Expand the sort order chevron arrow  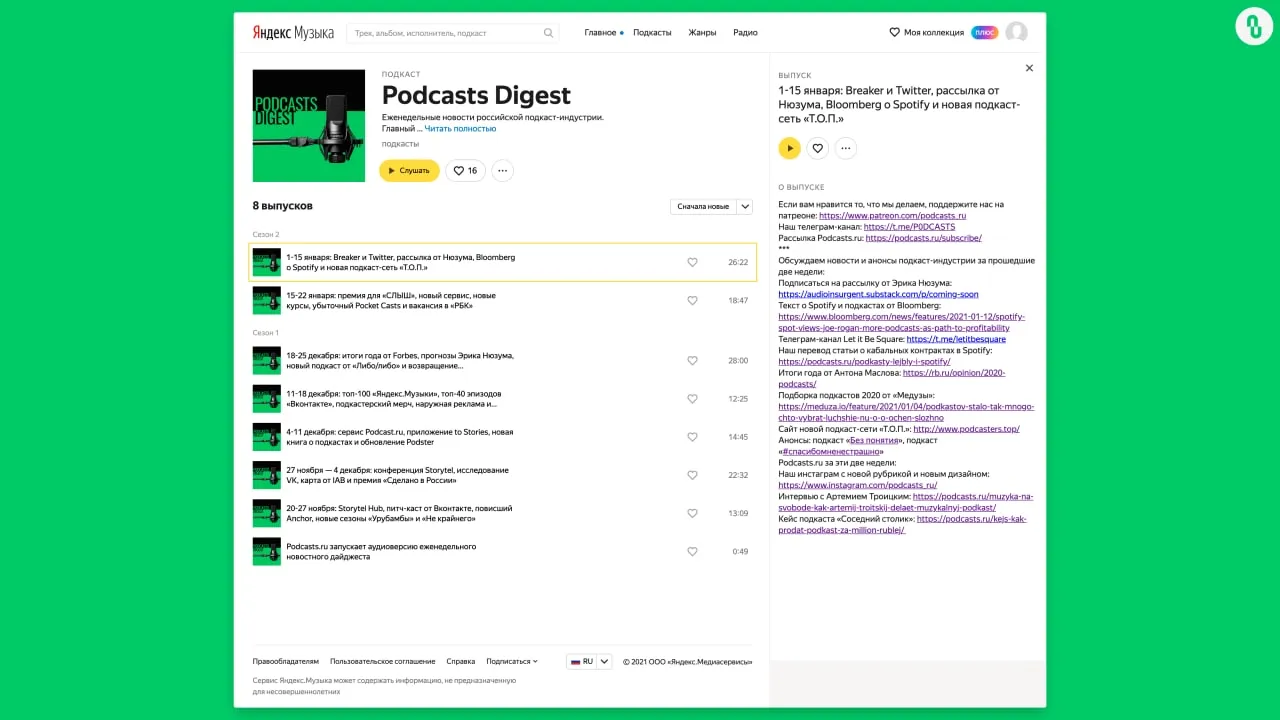(744, 207)
